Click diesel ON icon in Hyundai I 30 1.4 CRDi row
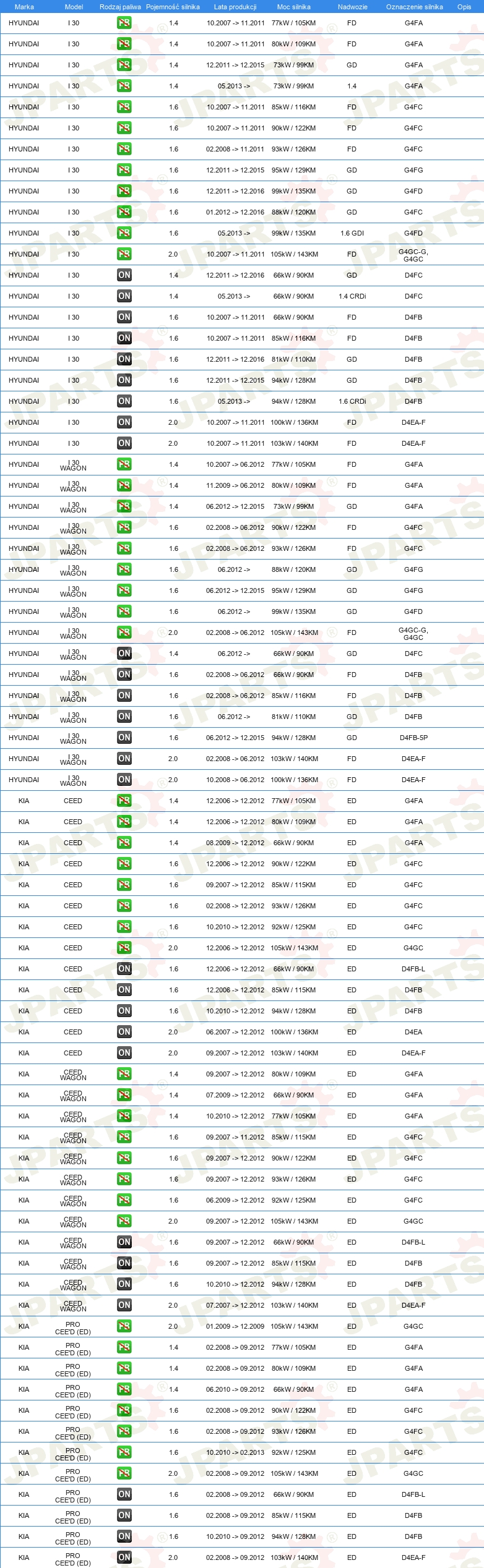This screenshot has width=484, height=1568. click(124, 296)
